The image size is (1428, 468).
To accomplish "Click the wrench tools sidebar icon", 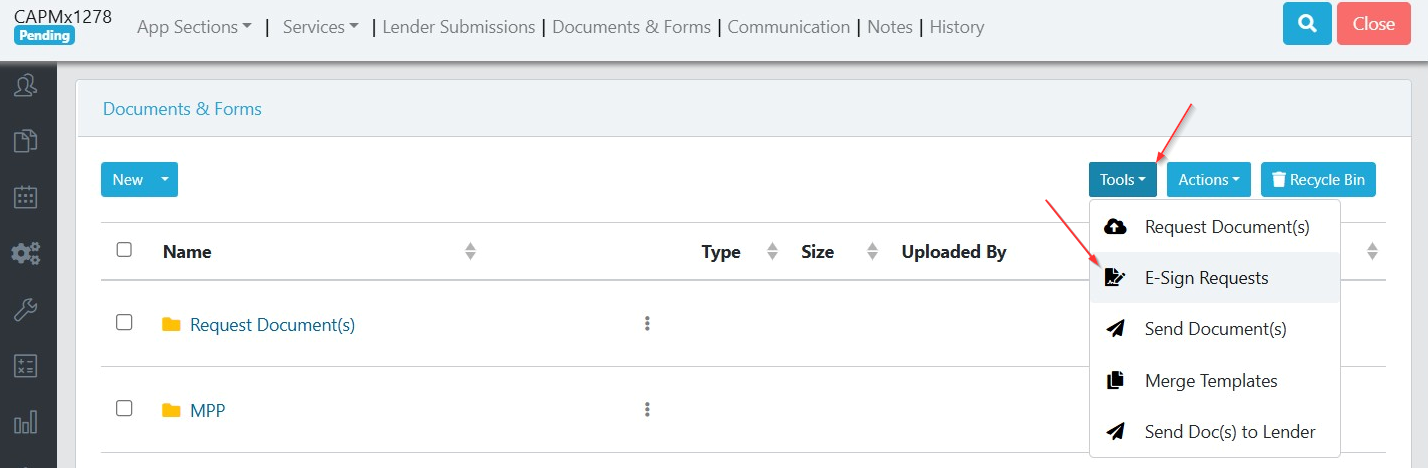I will click(25, 310).
